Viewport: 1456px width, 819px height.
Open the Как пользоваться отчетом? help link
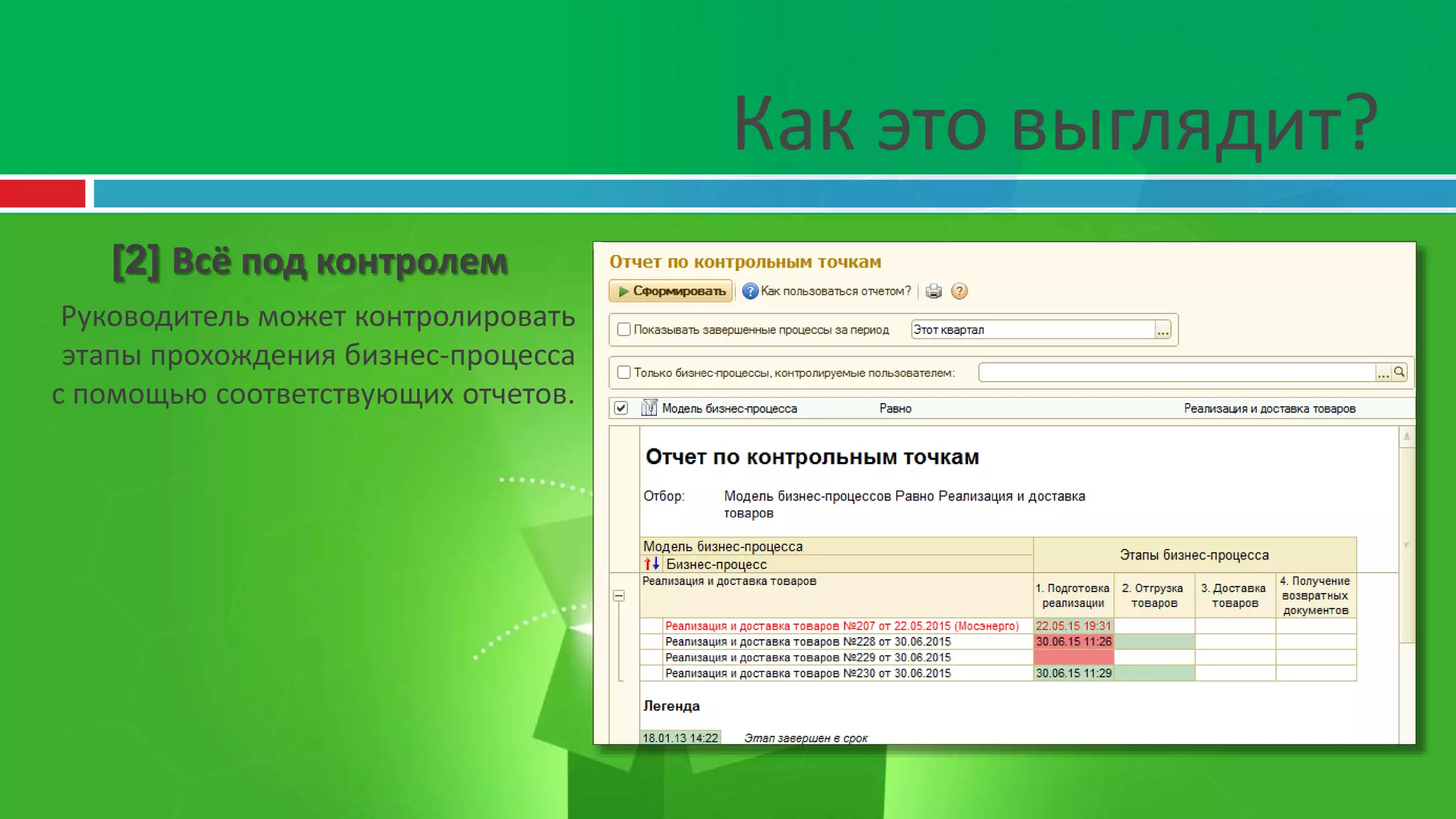pyautogui.click(x=835, y=291)
